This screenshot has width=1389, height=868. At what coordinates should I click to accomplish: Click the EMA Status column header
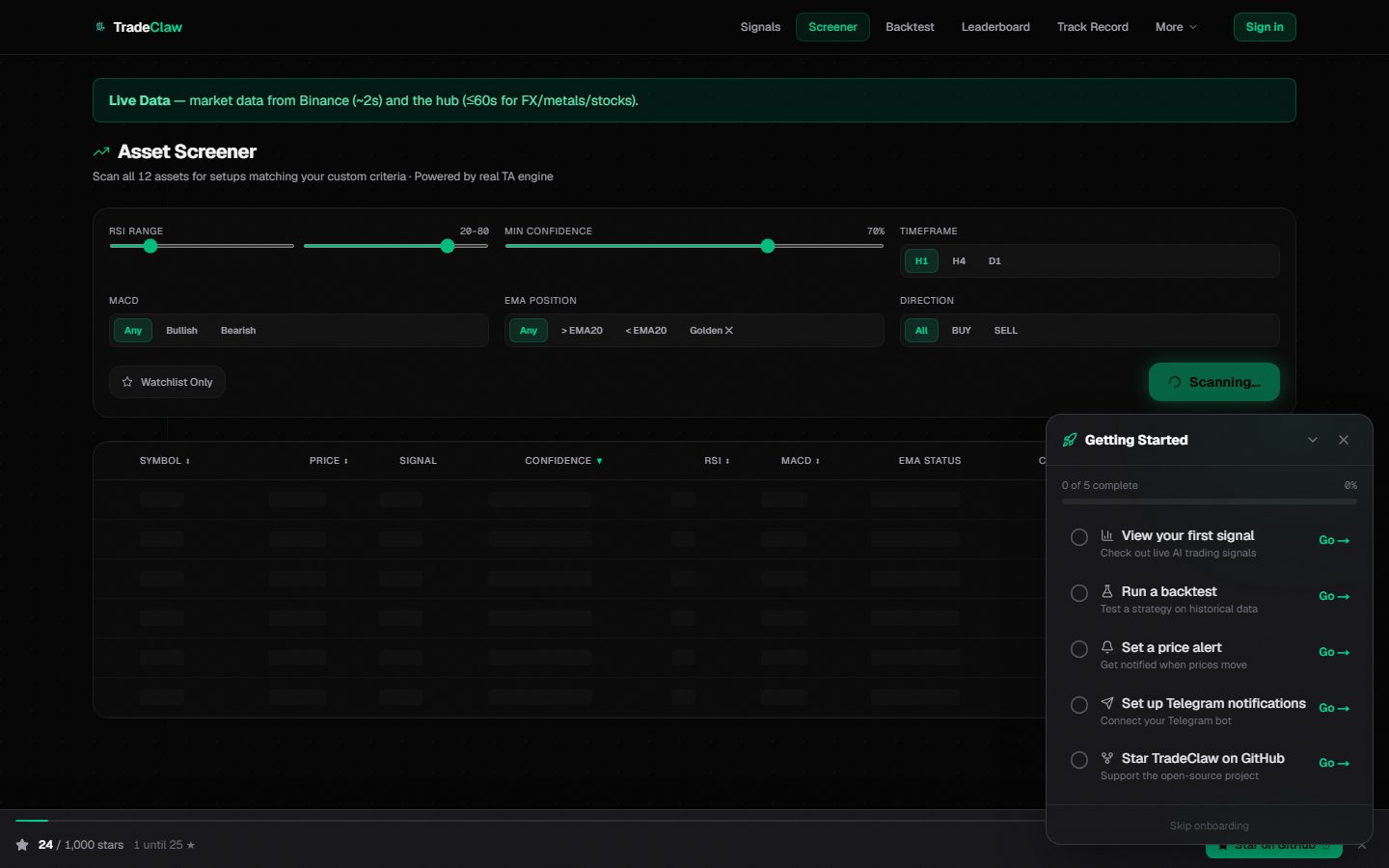(930, 461)
